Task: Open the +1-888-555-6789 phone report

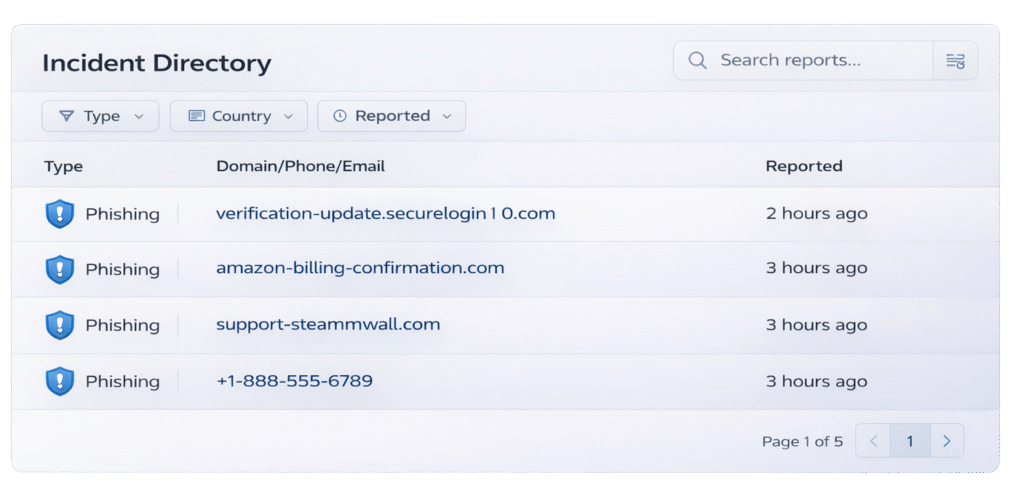Action: (294, 381)
